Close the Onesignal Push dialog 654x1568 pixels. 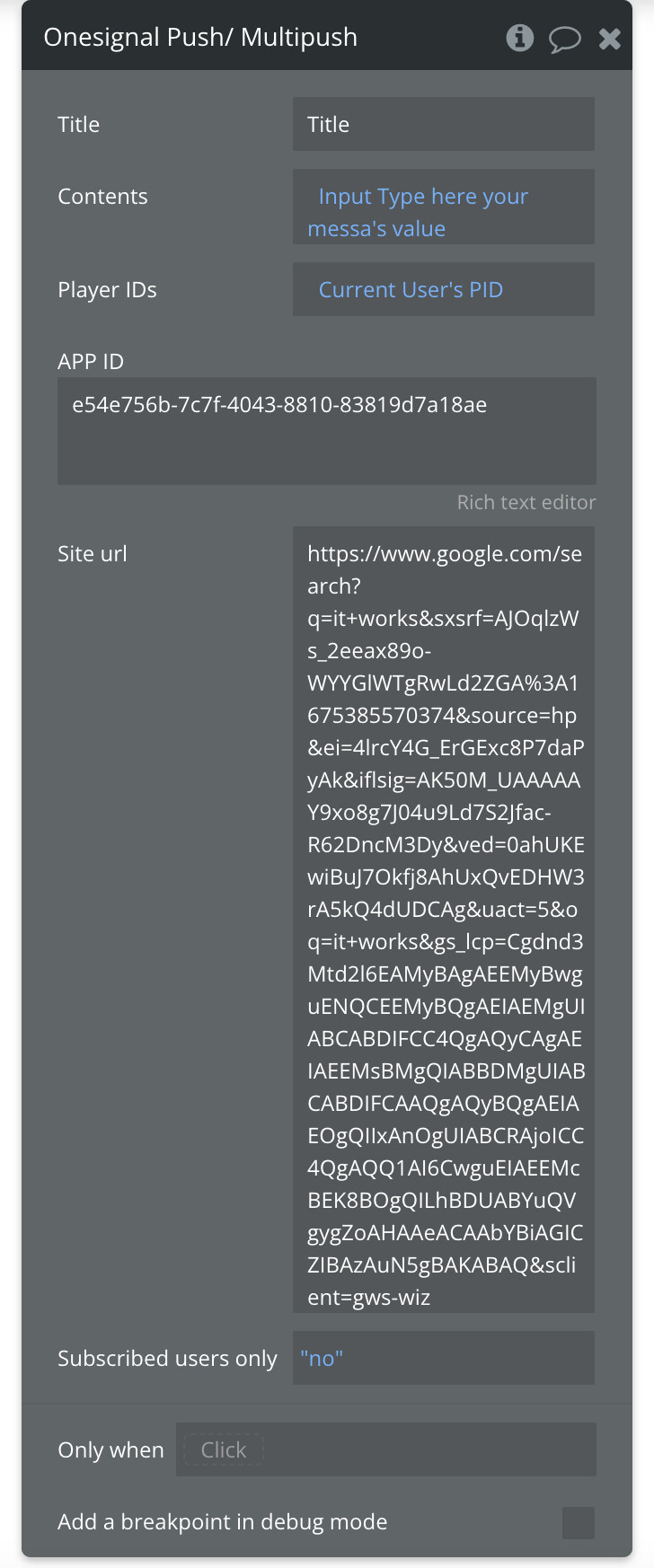coord(609,39)
